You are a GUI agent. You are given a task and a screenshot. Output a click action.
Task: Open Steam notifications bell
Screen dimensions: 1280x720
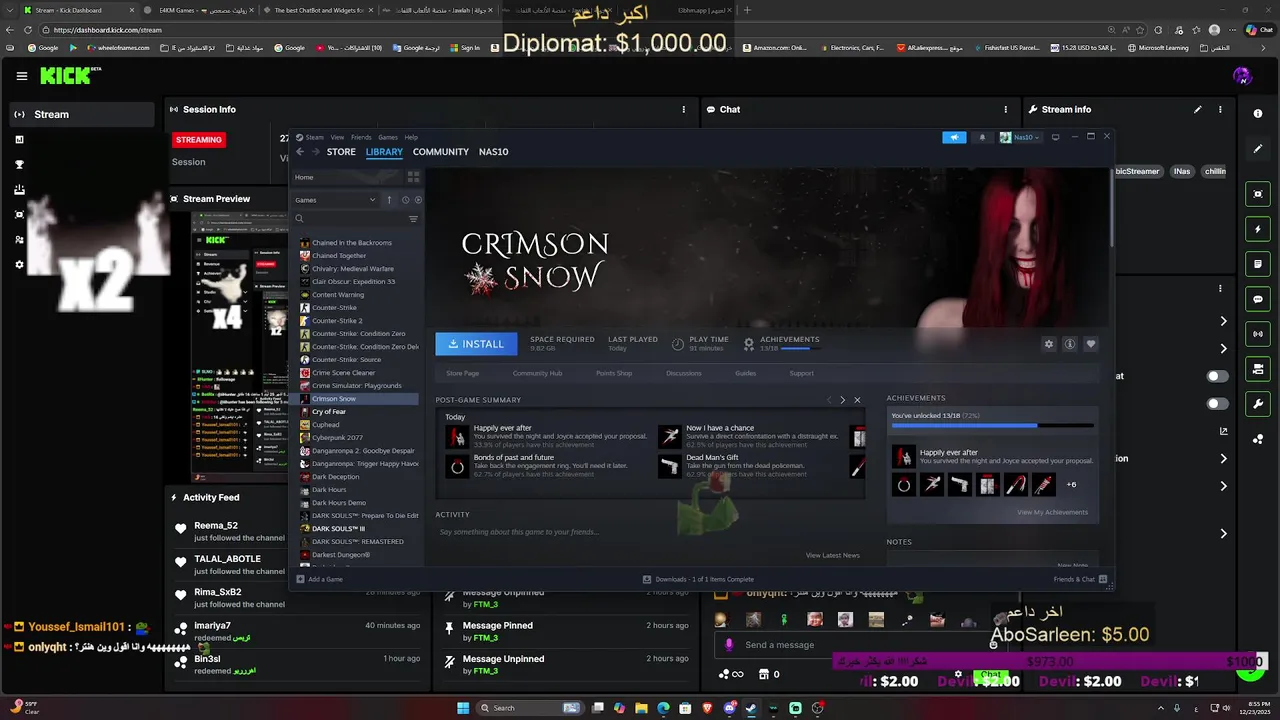tap(982, 137)
